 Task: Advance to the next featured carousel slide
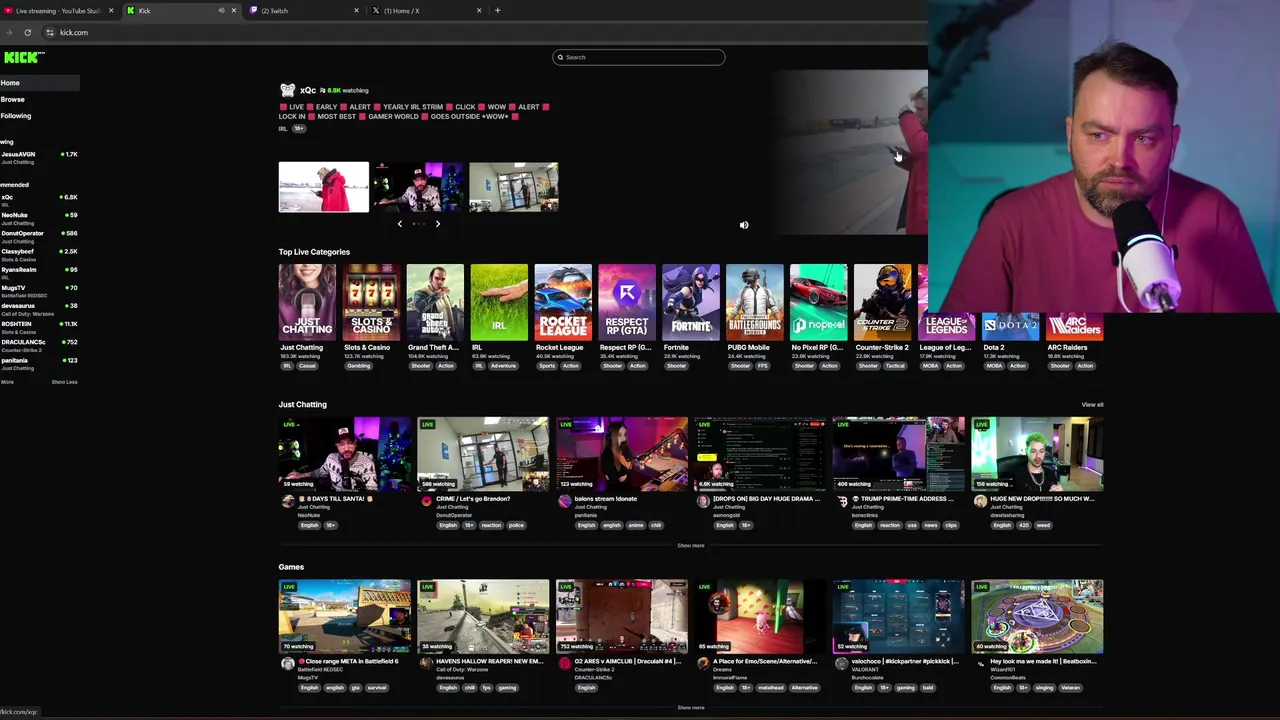(437, 224)
